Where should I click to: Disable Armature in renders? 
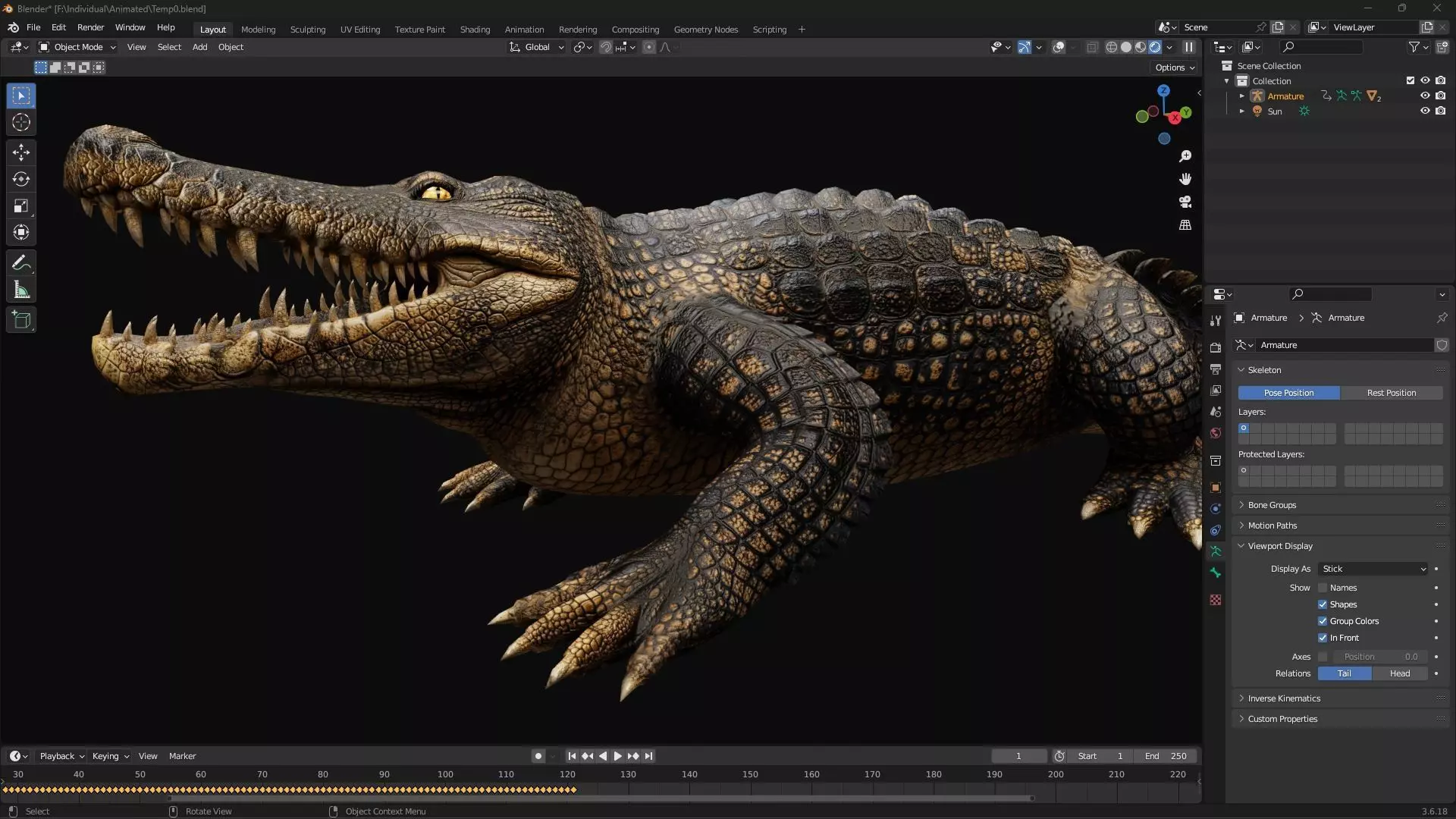(x=1440, y=96)
